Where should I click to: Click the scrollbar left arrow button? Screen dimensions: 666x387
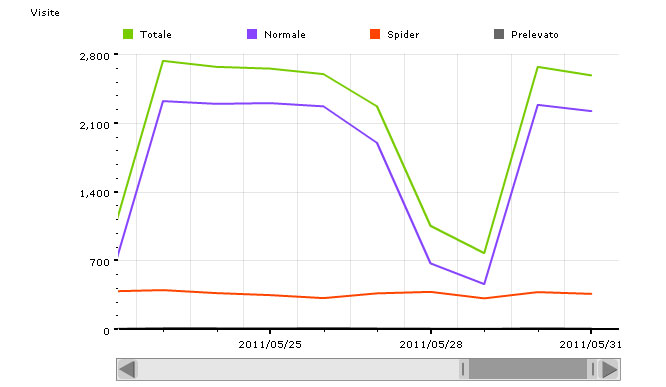click(x=127, y=369)
